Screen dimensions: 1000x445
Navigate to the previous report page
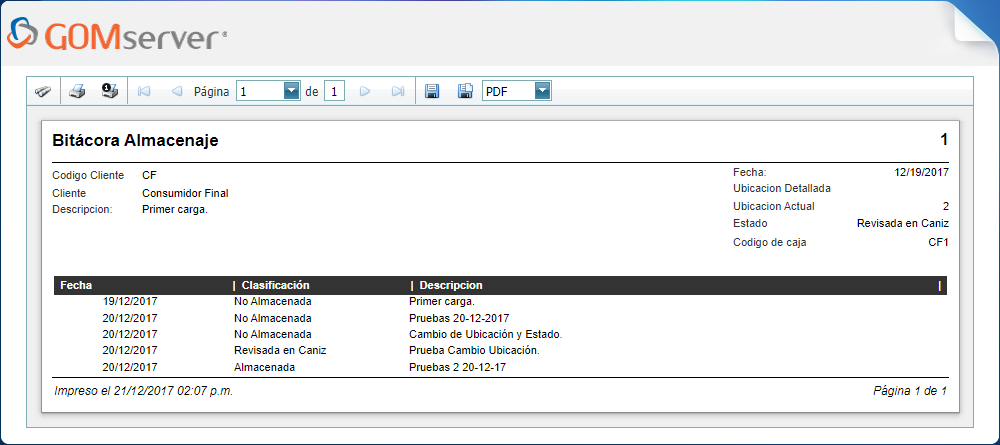tap(176, 91)
